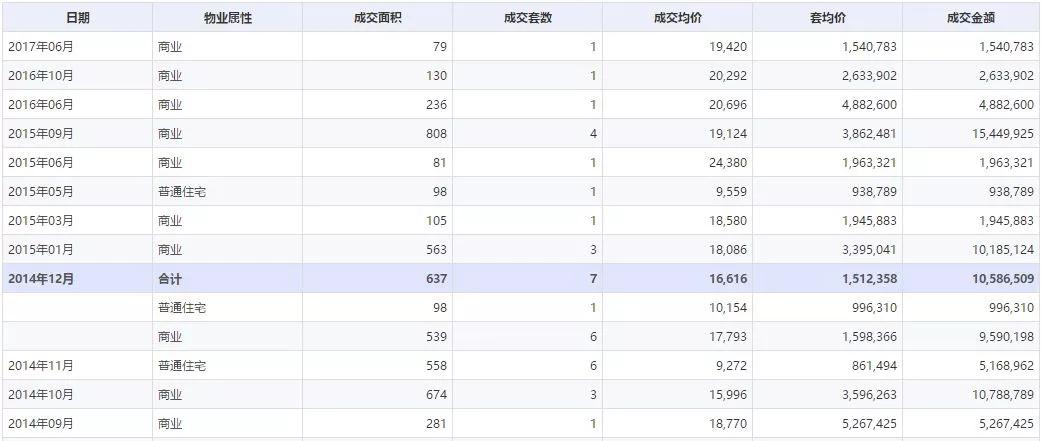Click the average price 15,996
This screenshot has height=441, width=1043.
point(728,395)
